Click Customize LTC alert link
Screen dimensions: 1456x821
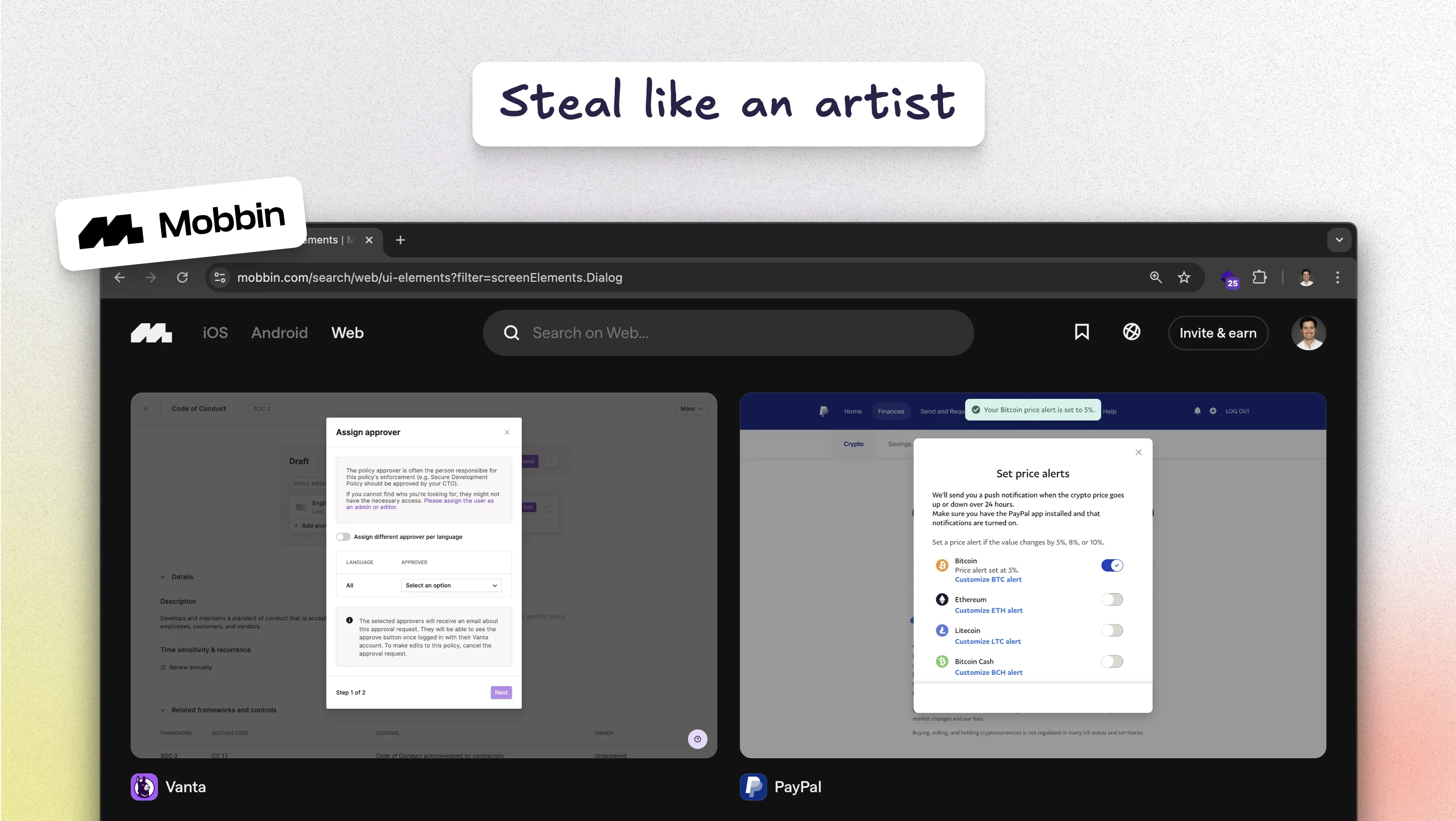coord(987,642)
